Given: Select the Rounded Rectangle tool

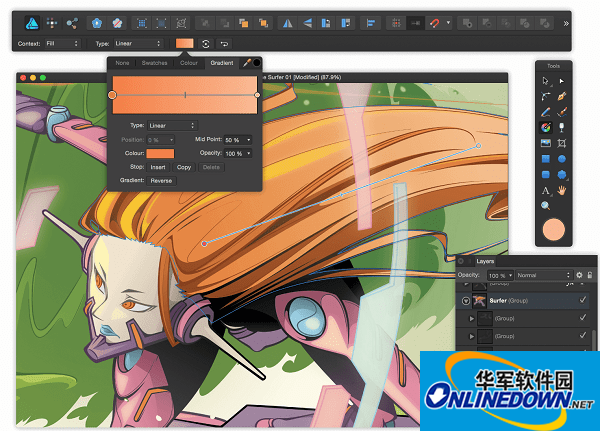Looking at the screenshot, I should click(x=545, y=175).
